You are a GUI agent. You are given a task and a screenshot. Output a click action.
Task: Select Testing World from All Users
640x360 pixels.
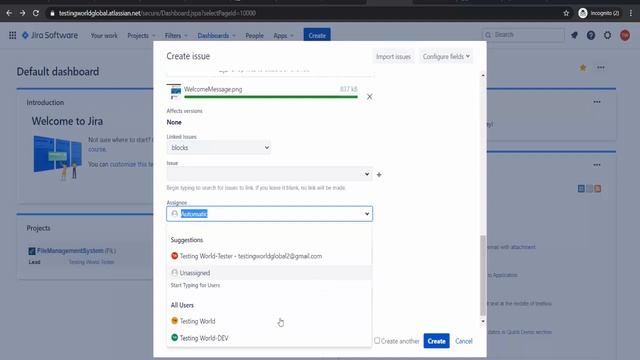tap(269, 321)
